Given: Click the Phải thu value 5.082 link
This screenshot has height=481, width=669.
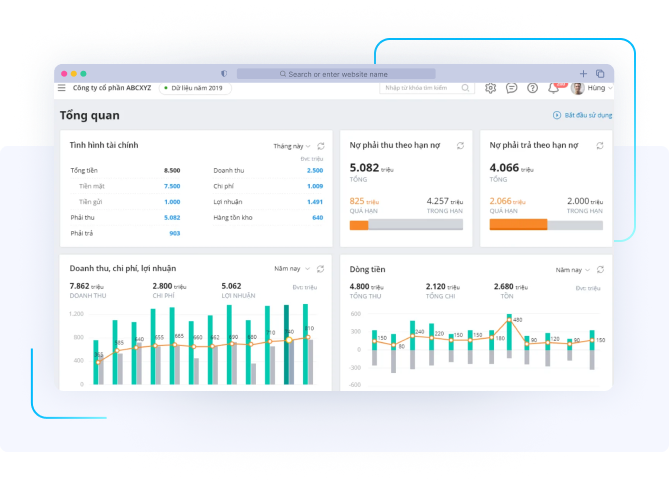Looking at the screenshot, I should pos(172,218).
